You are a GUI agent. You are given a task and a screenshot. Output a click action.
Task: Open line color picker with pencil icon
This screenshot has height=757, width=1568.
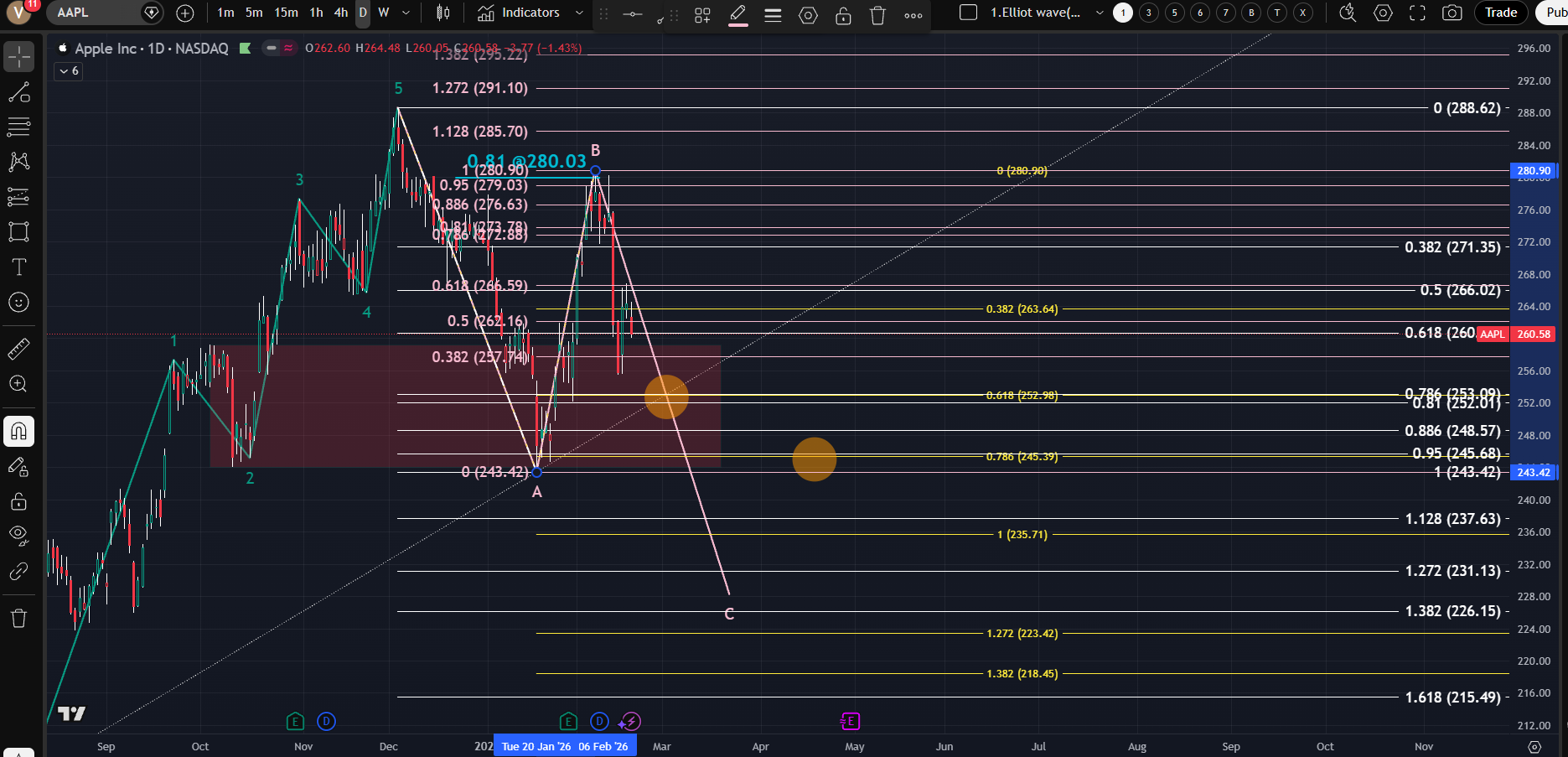[737, 14]
